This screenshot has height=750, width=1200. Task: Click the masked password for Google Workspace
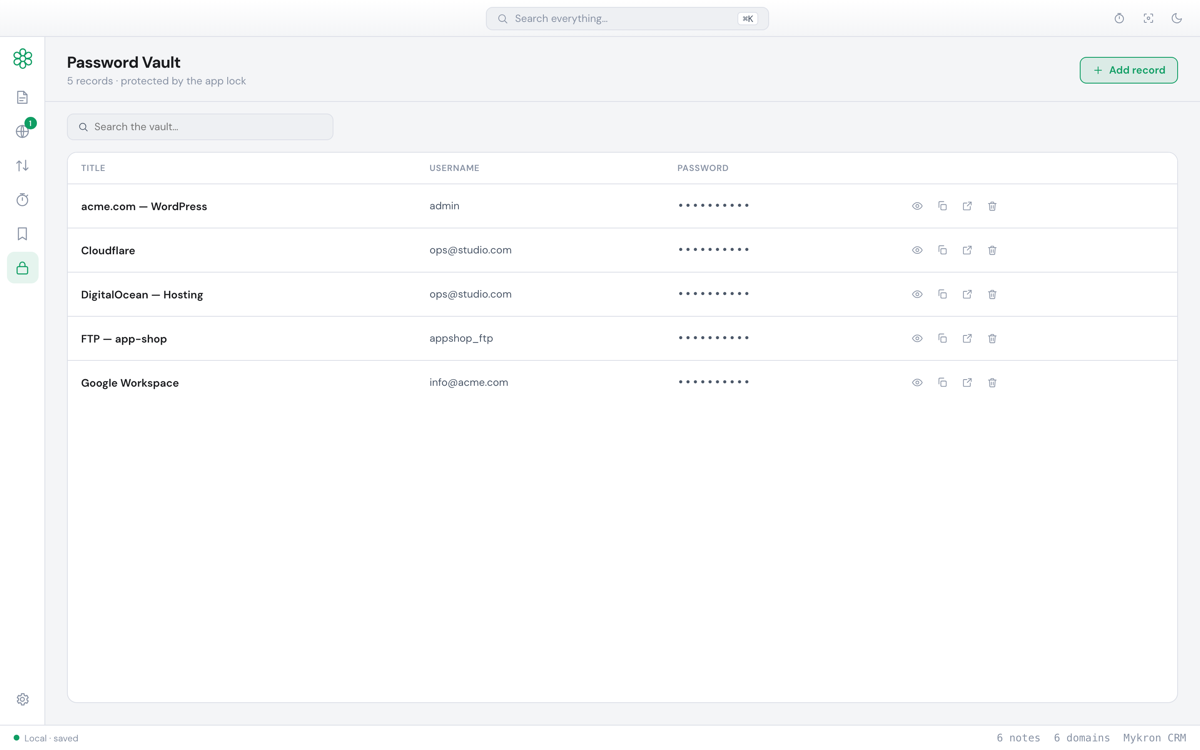click(714, 382)
